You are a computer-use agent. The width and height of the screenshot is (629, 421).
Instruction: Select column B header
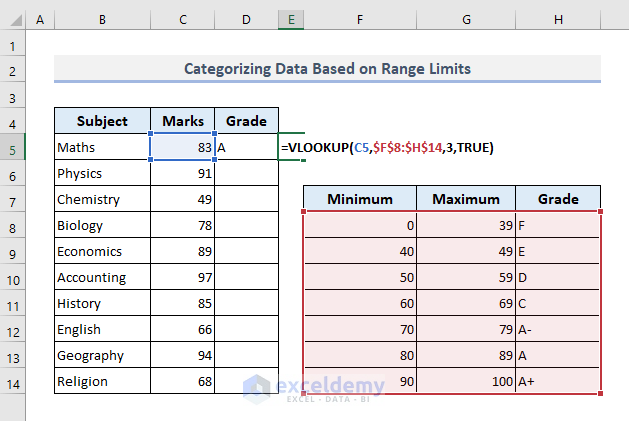pyautogui.click(x=102, y=19)
